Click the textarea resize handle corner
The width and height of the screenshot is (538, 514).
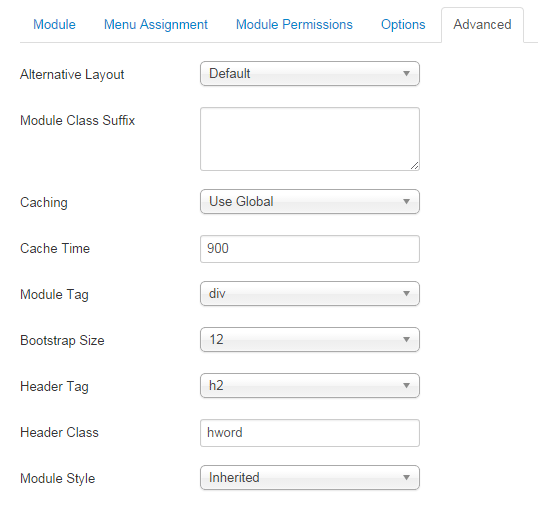point(414,166)
